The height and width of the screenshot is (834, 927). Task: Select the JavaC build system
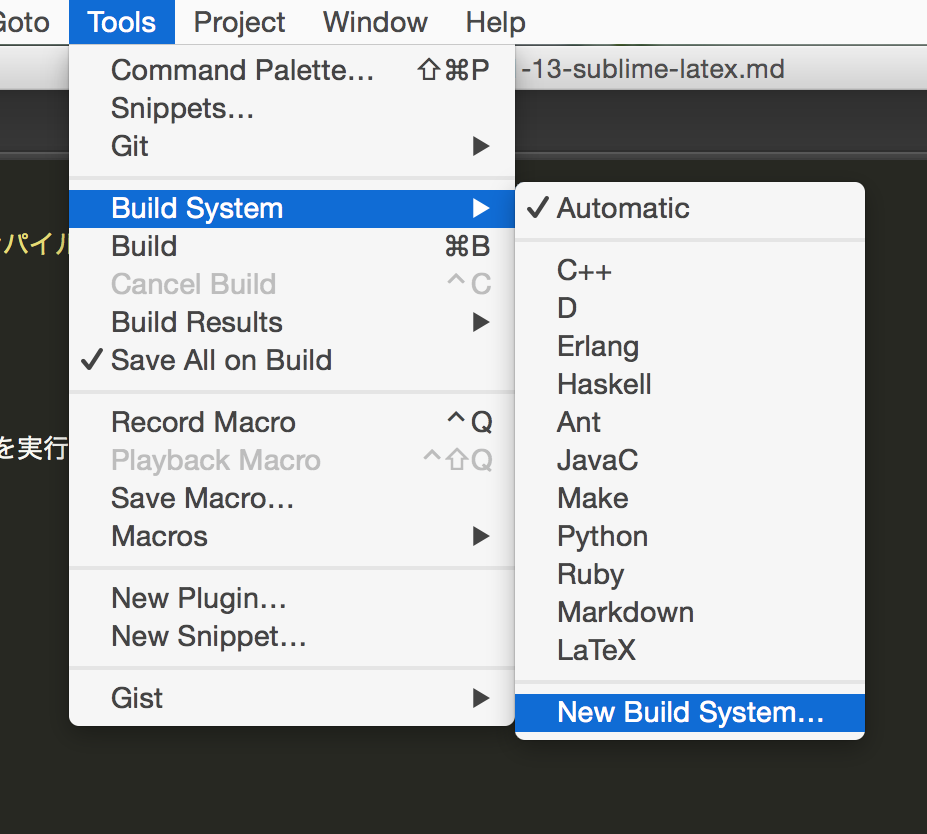point(689,460)
